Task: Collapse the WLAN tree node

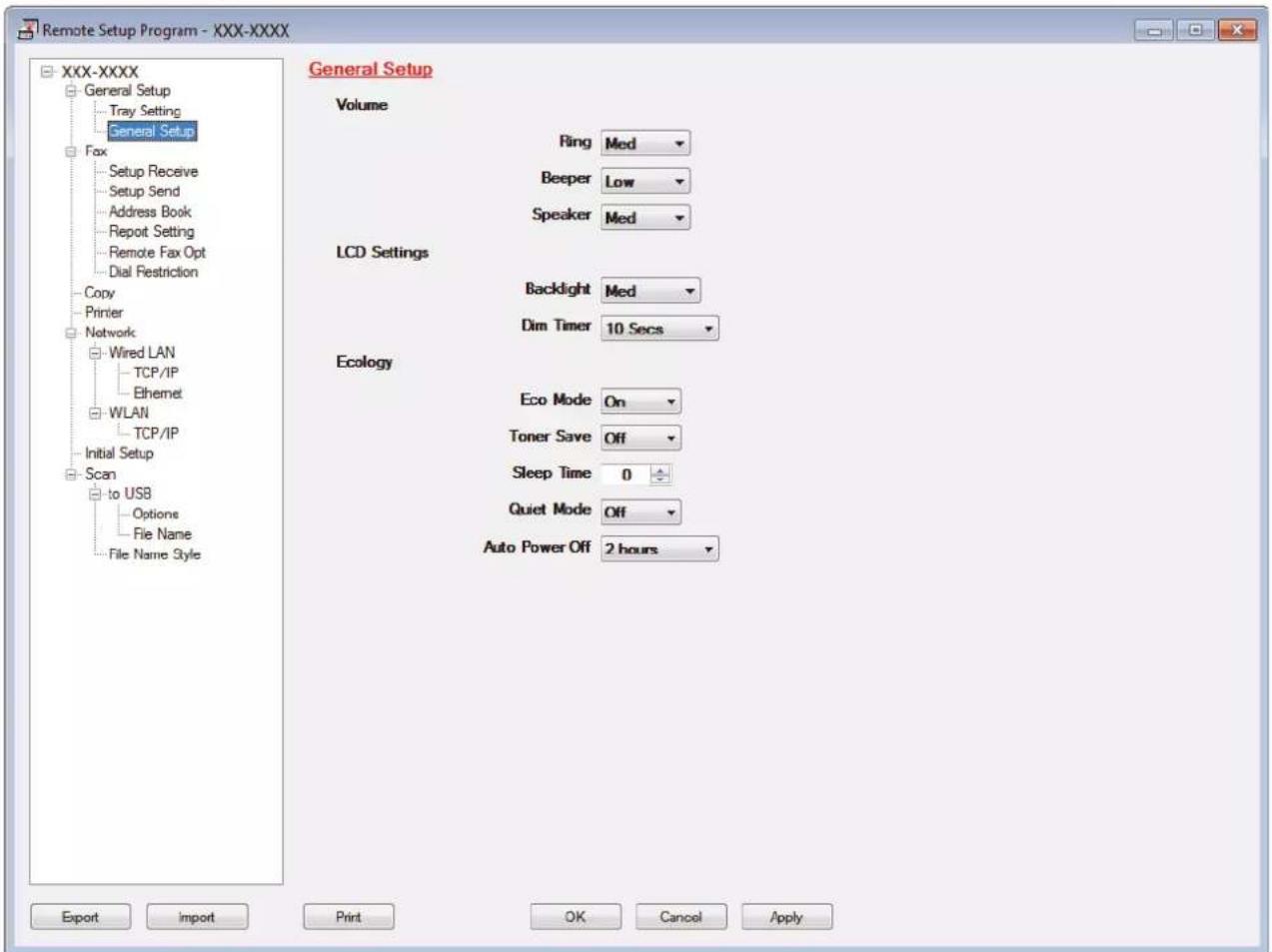Action: (95, 413)
